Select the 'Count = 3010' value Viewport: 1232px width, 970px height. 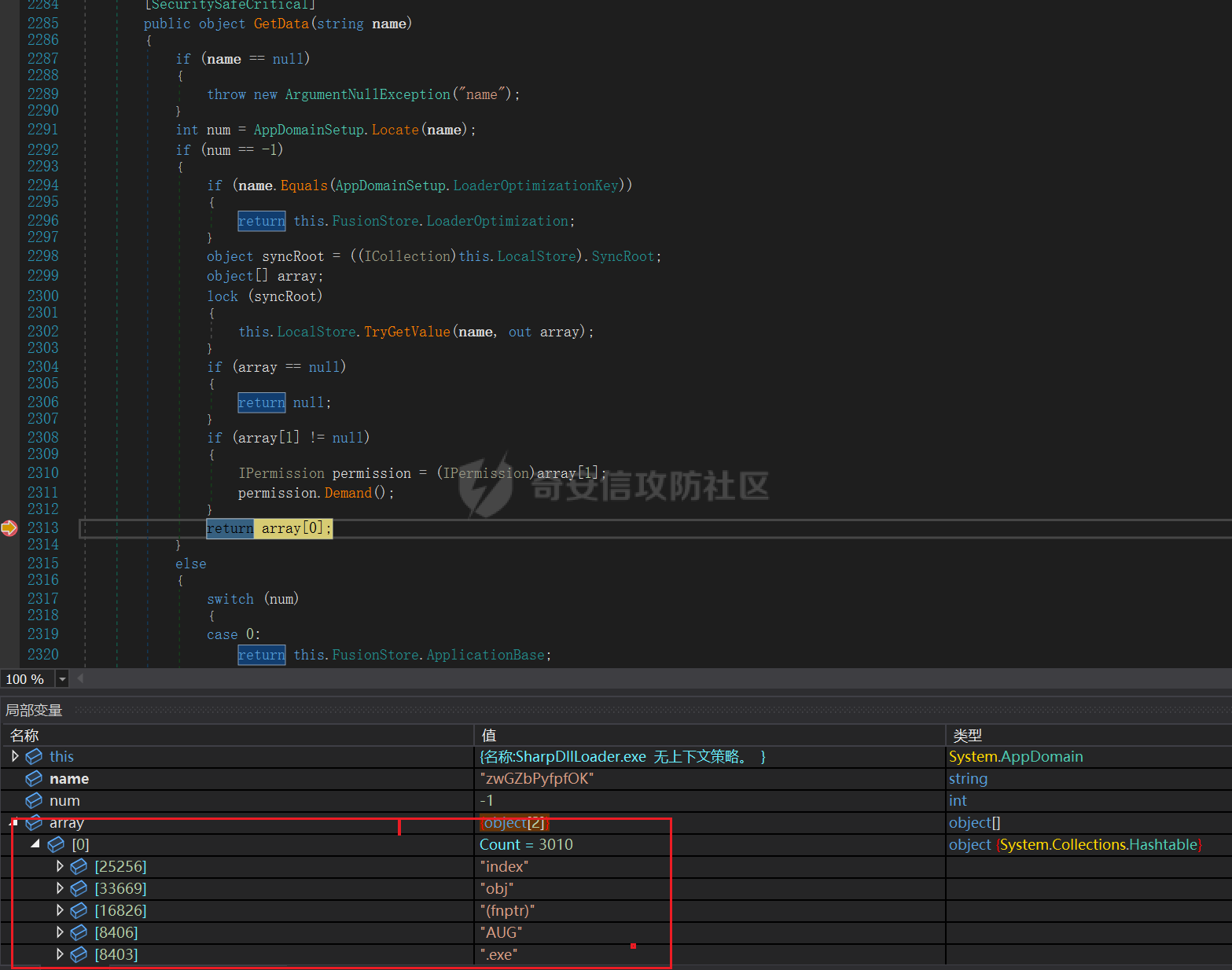526,844
